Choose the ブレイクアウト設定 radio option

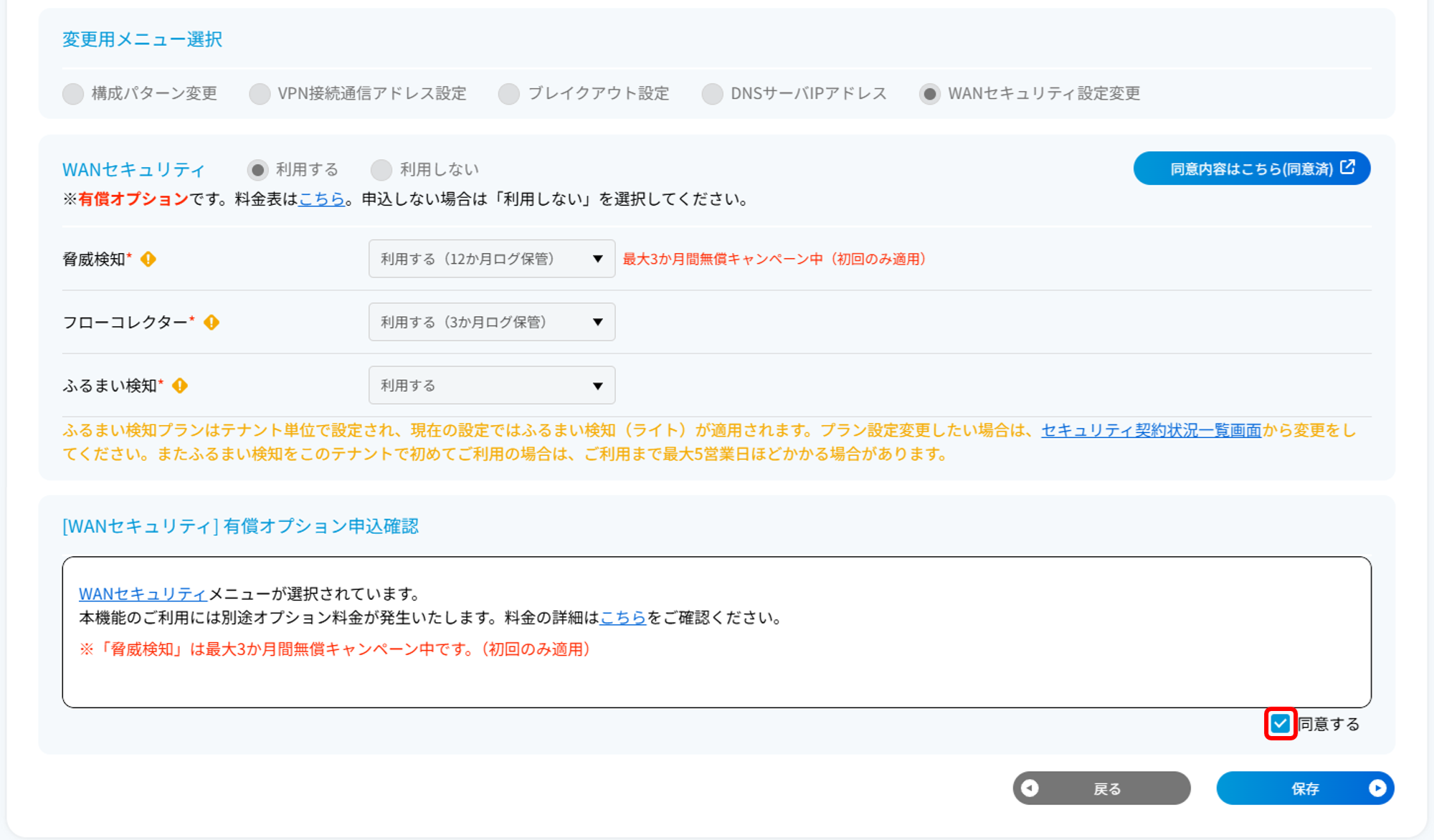click(x=509, y=94)
